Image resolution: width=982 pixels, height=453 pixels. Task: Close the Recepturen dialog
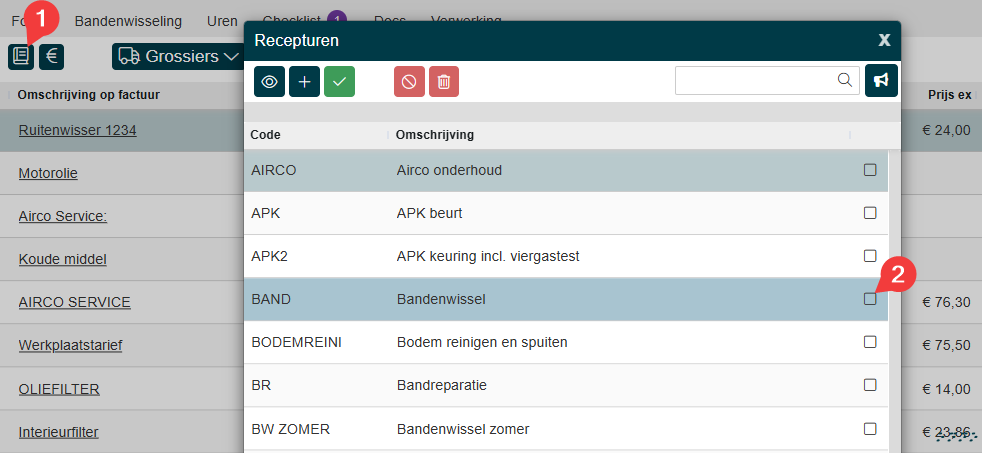884,40
